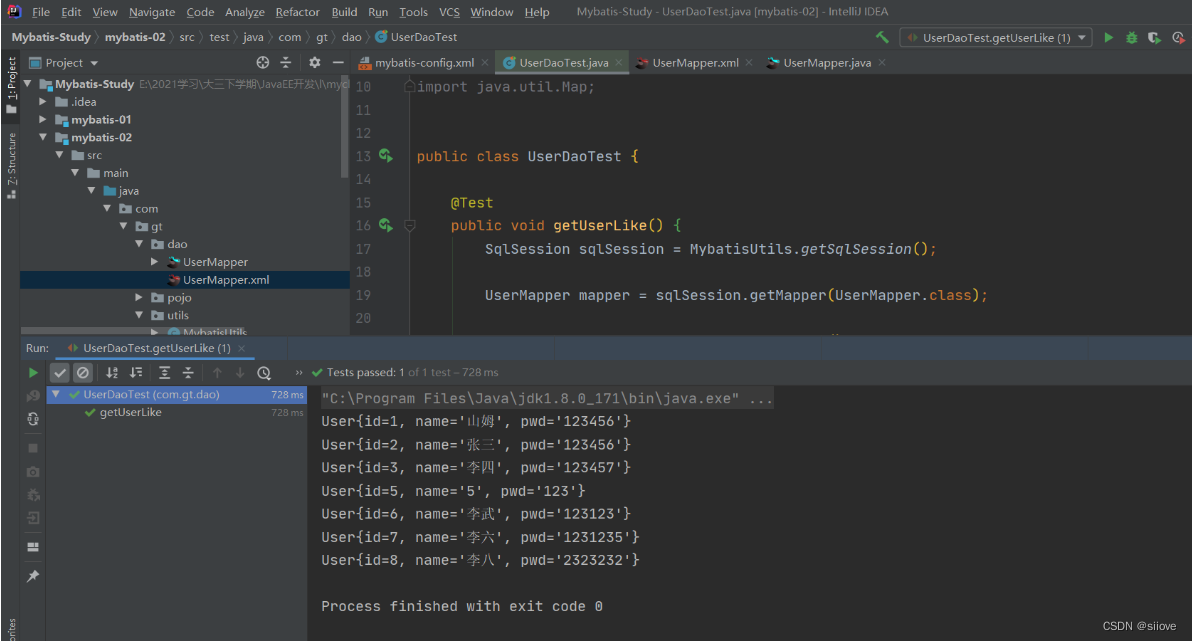Click the layout icon in Run sidebar
This screenshot has height=641, width=1192.
tap(33, 547)
